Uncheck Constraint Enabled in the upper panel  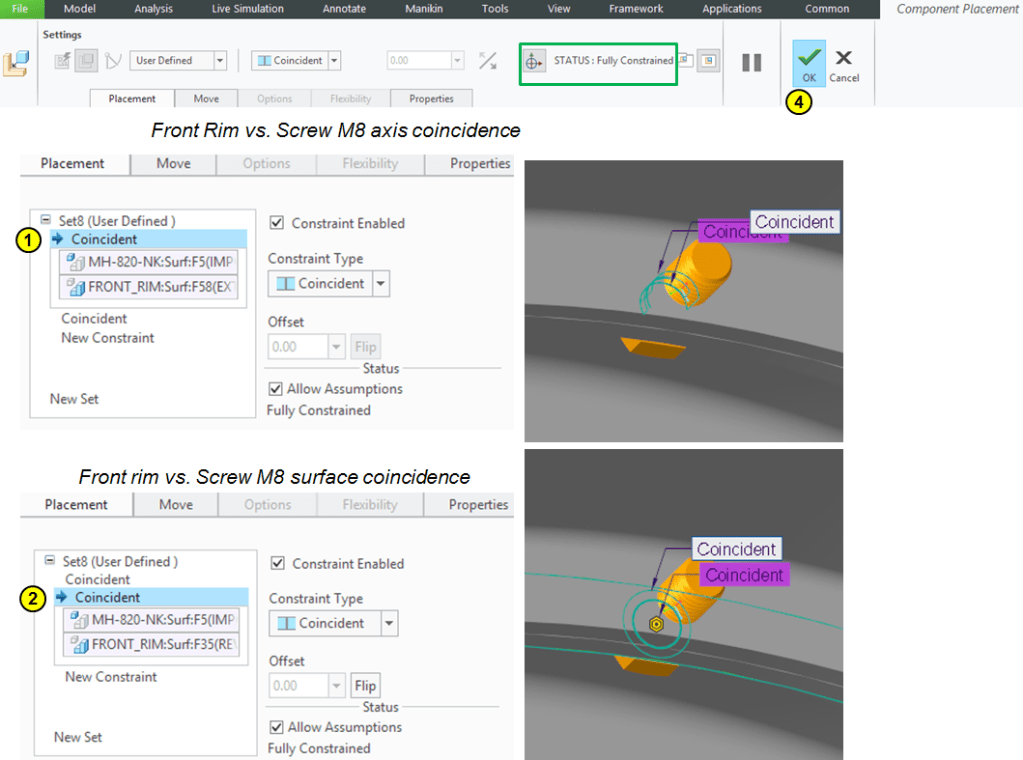275,223
